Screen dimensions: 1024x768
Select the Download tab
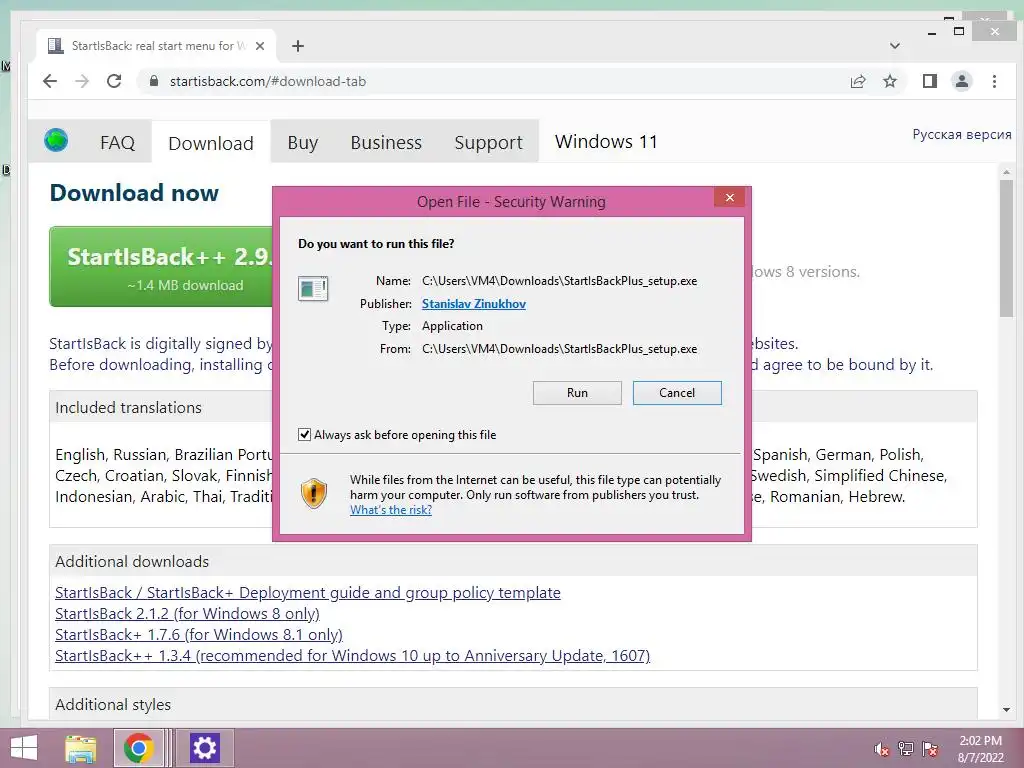click(211, 143)
